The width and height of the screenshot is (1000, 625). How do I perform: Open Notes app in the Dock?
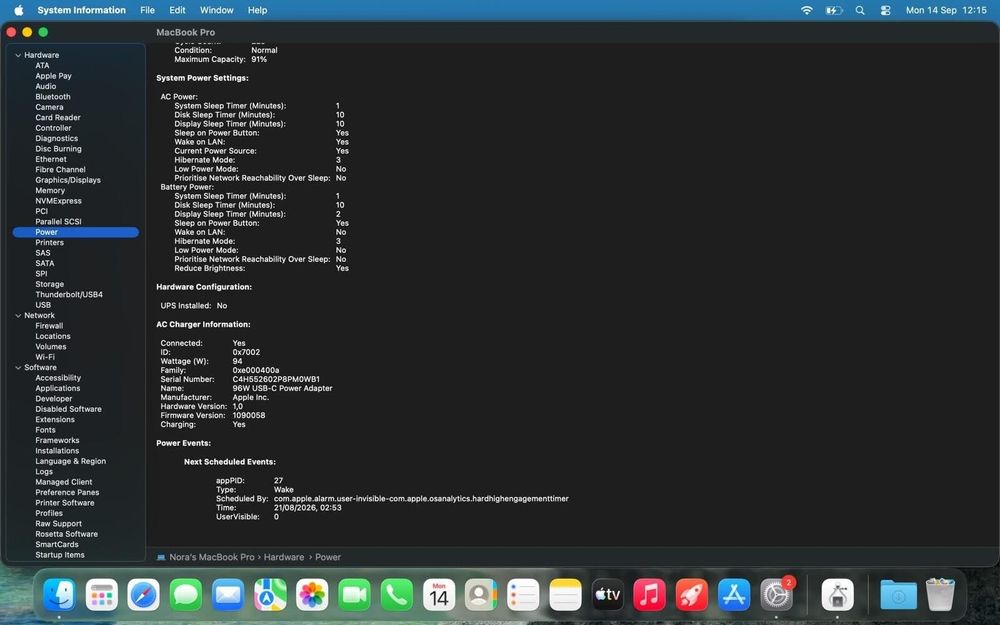pyautogui.click(x=565, y=595)
